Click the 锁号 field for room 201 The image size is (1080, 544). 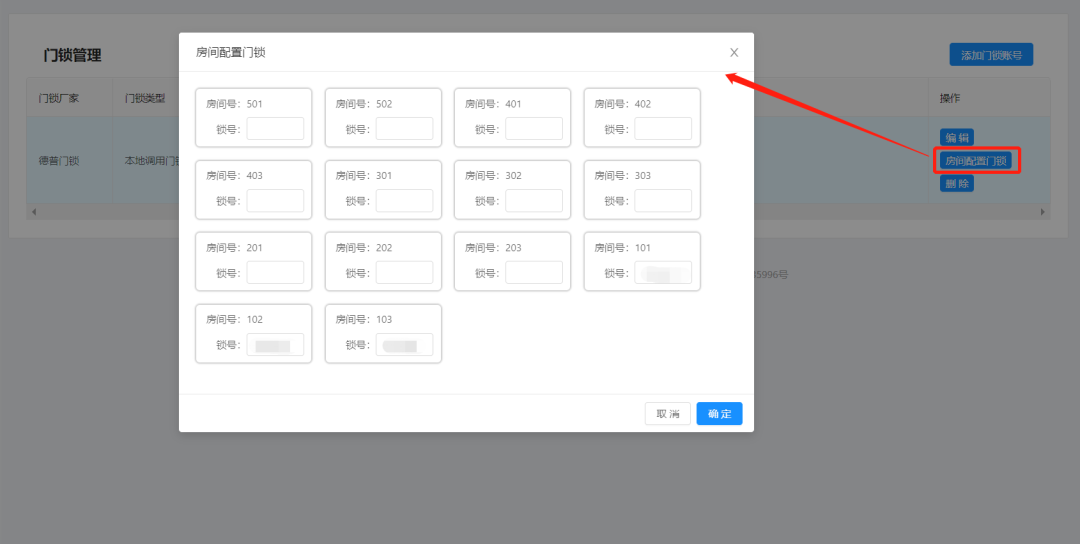[275, 273]
